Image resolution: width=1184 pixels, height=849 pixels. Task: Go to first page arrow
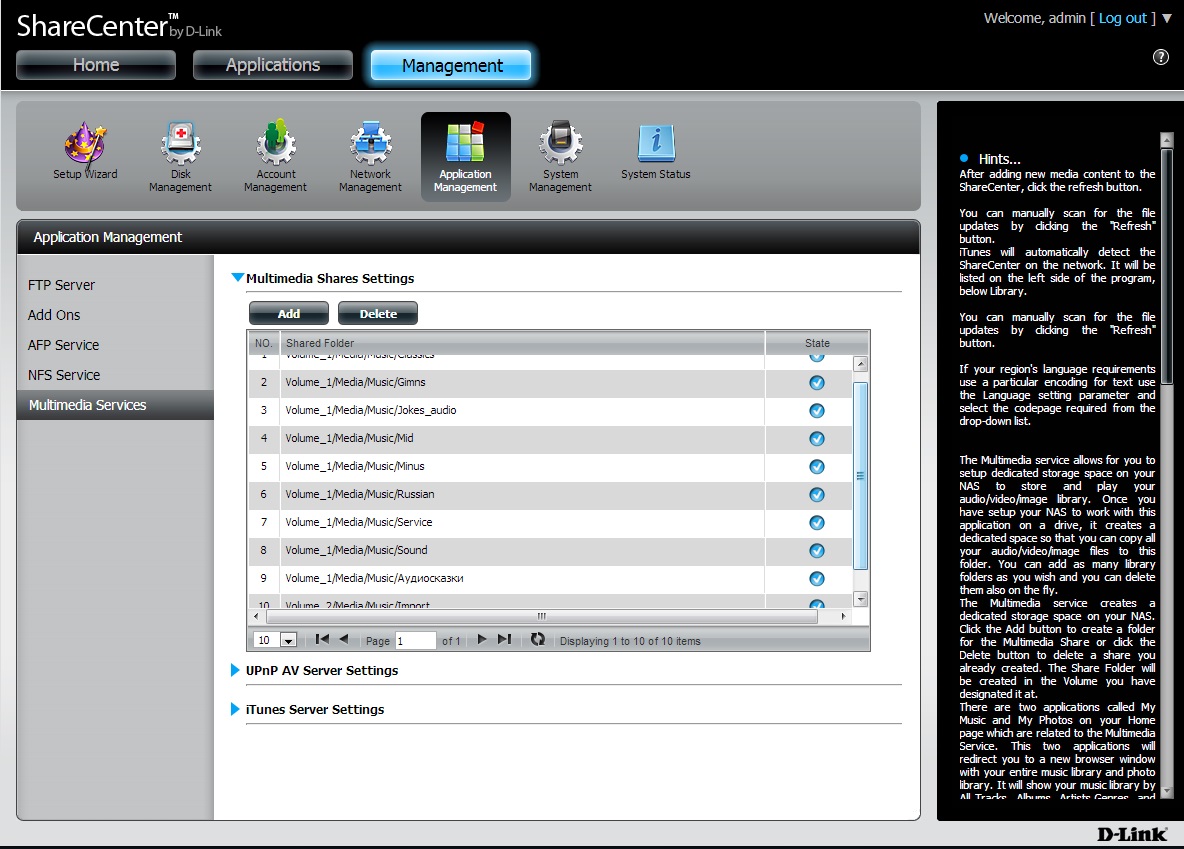click(322, 640)
